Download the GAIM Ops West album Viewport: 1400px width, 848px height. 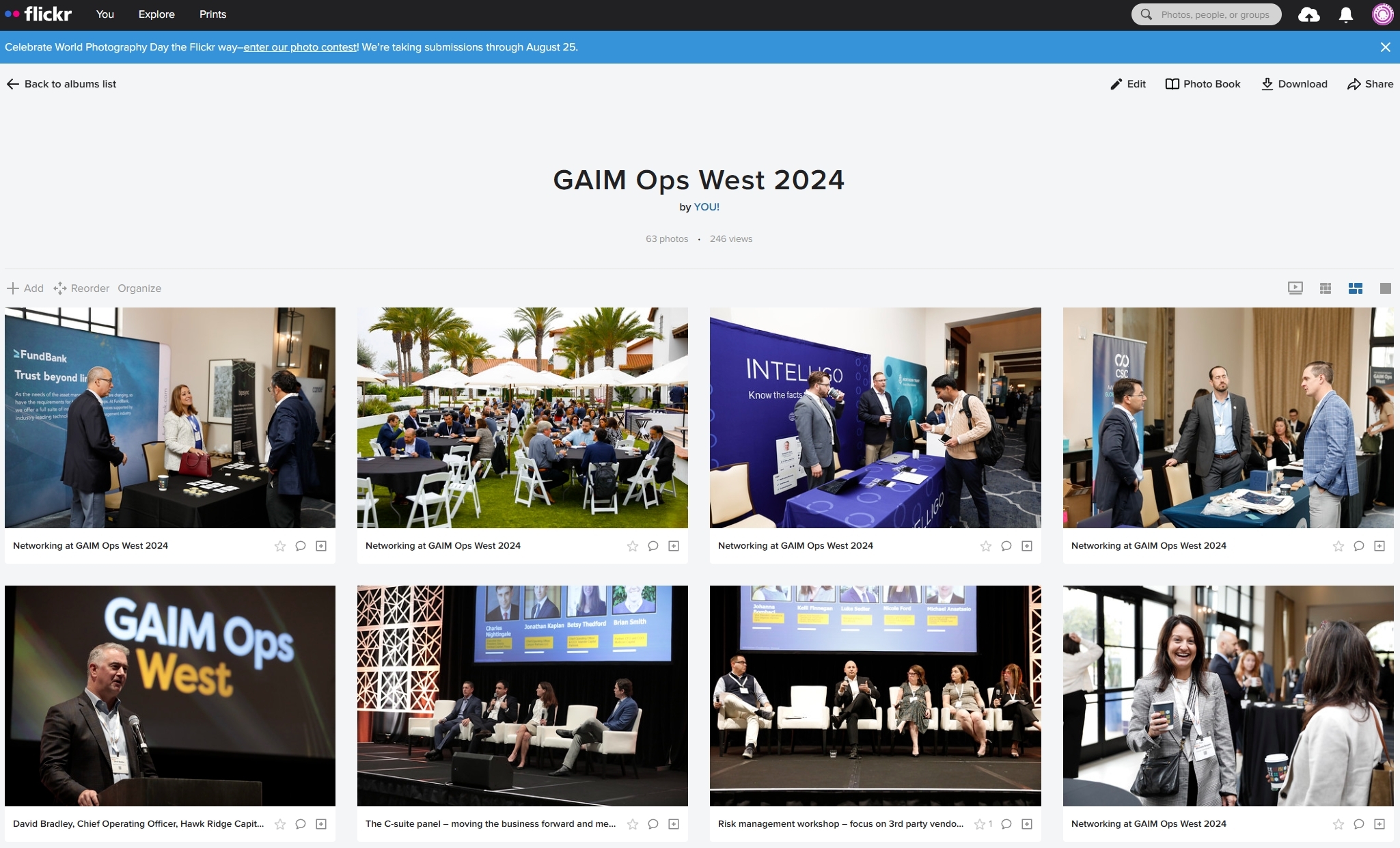pyautogui.click(x=1293, y=83)
